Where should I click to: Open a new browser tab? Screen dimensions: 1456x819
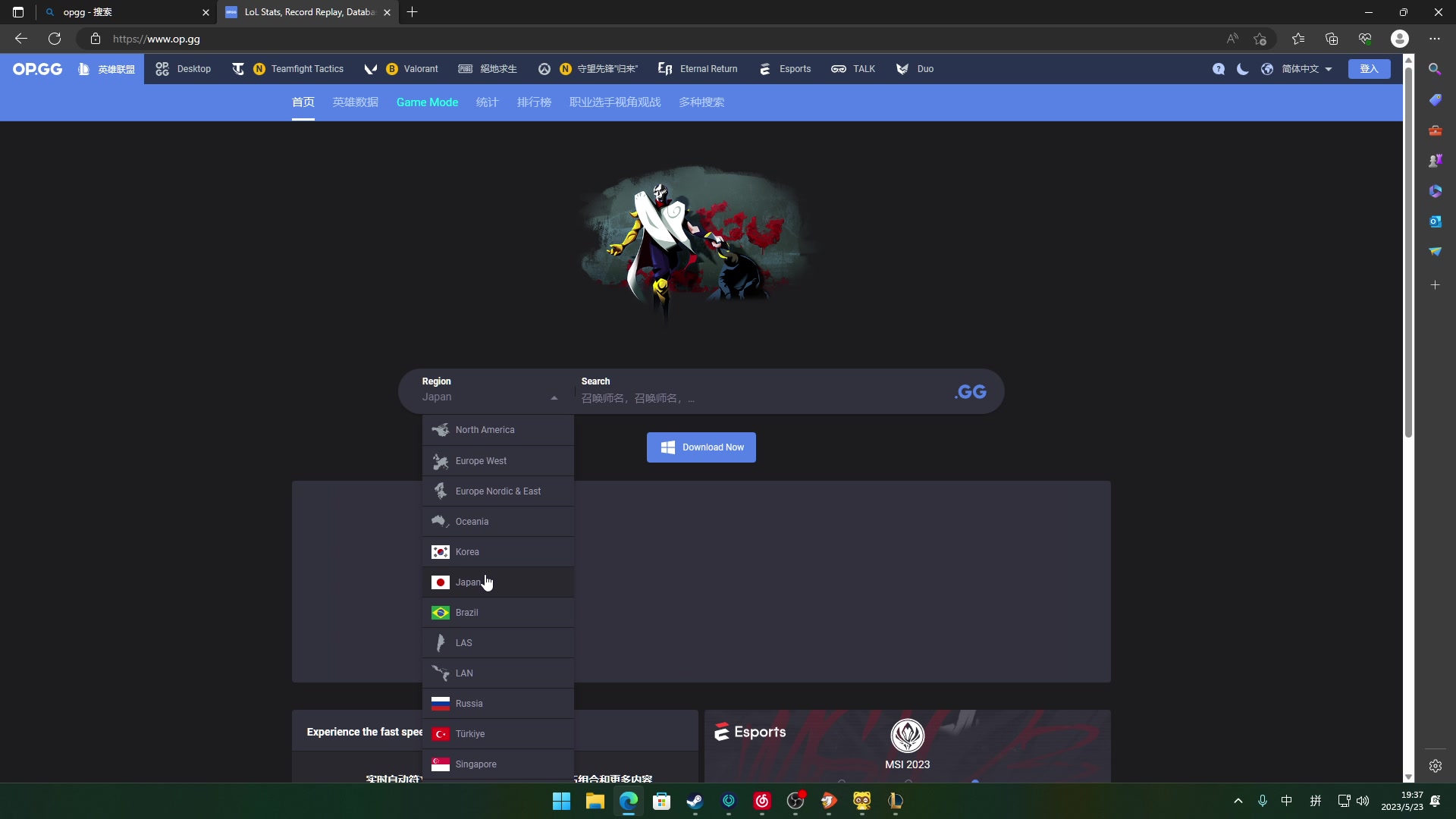coord(412,12)
